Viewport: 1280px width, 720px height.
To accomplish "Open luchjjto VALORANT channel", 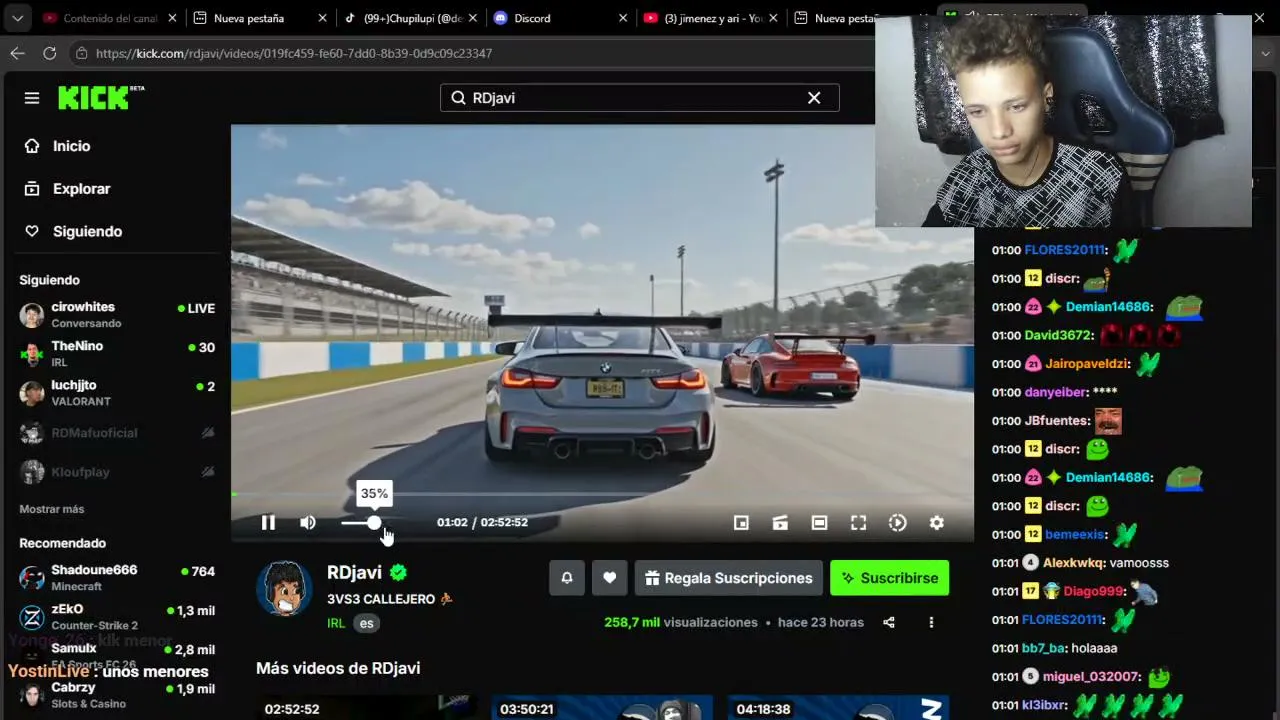I will pos(117,393).
